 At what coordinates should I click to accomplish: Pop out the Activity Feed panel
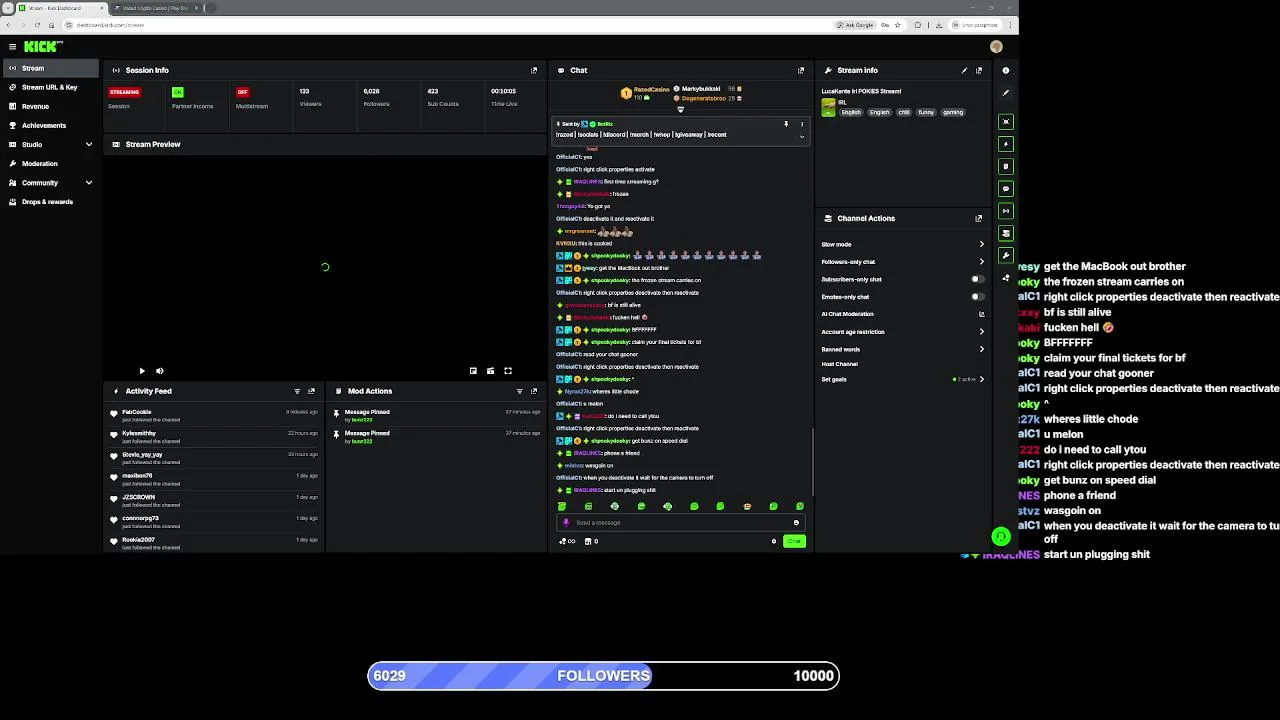click(x=312, y=391)
